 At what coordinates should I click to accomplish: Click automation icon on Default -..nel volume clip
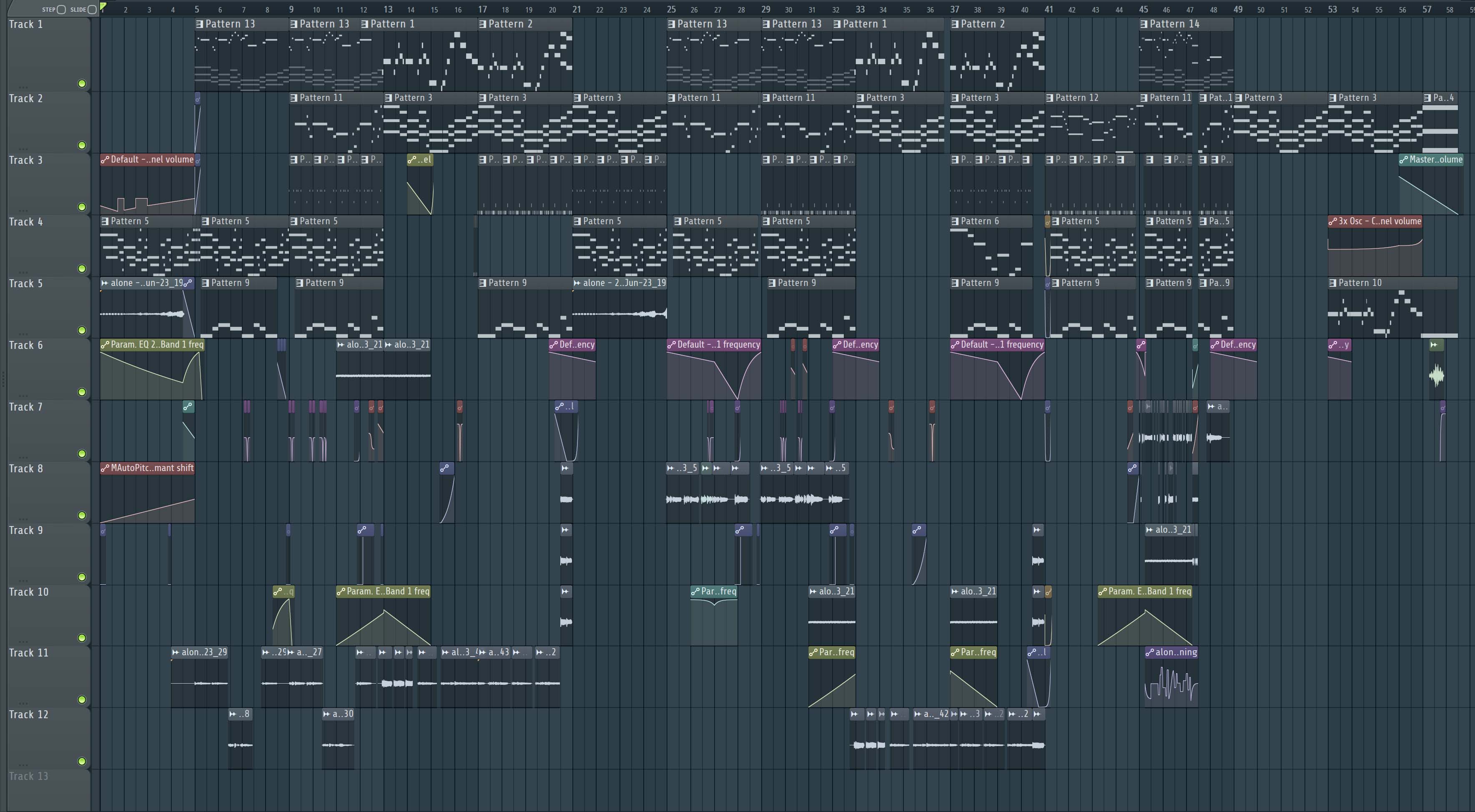point(105,160)
